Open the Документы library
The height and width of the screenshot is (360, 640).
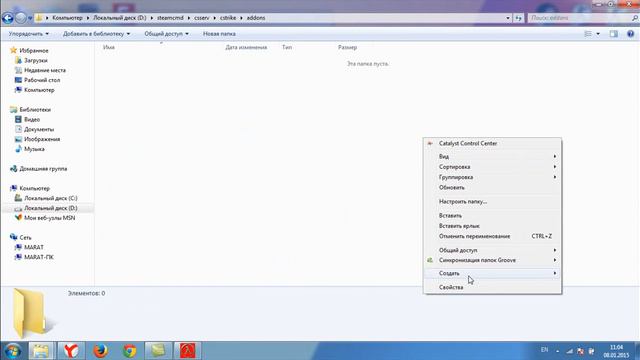tap(39, 129)
